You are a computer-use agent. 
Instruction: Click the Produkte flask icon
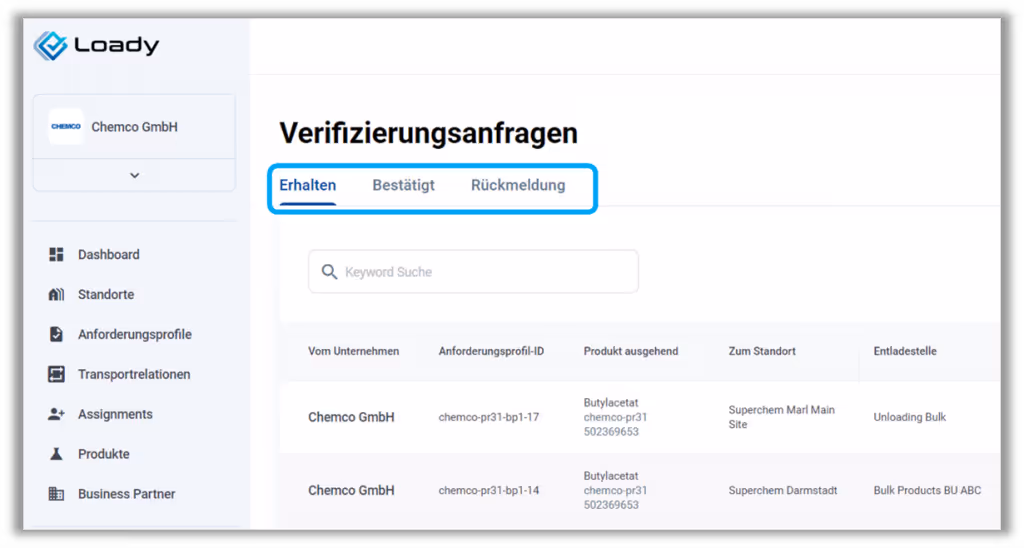(x=56, y=453)
